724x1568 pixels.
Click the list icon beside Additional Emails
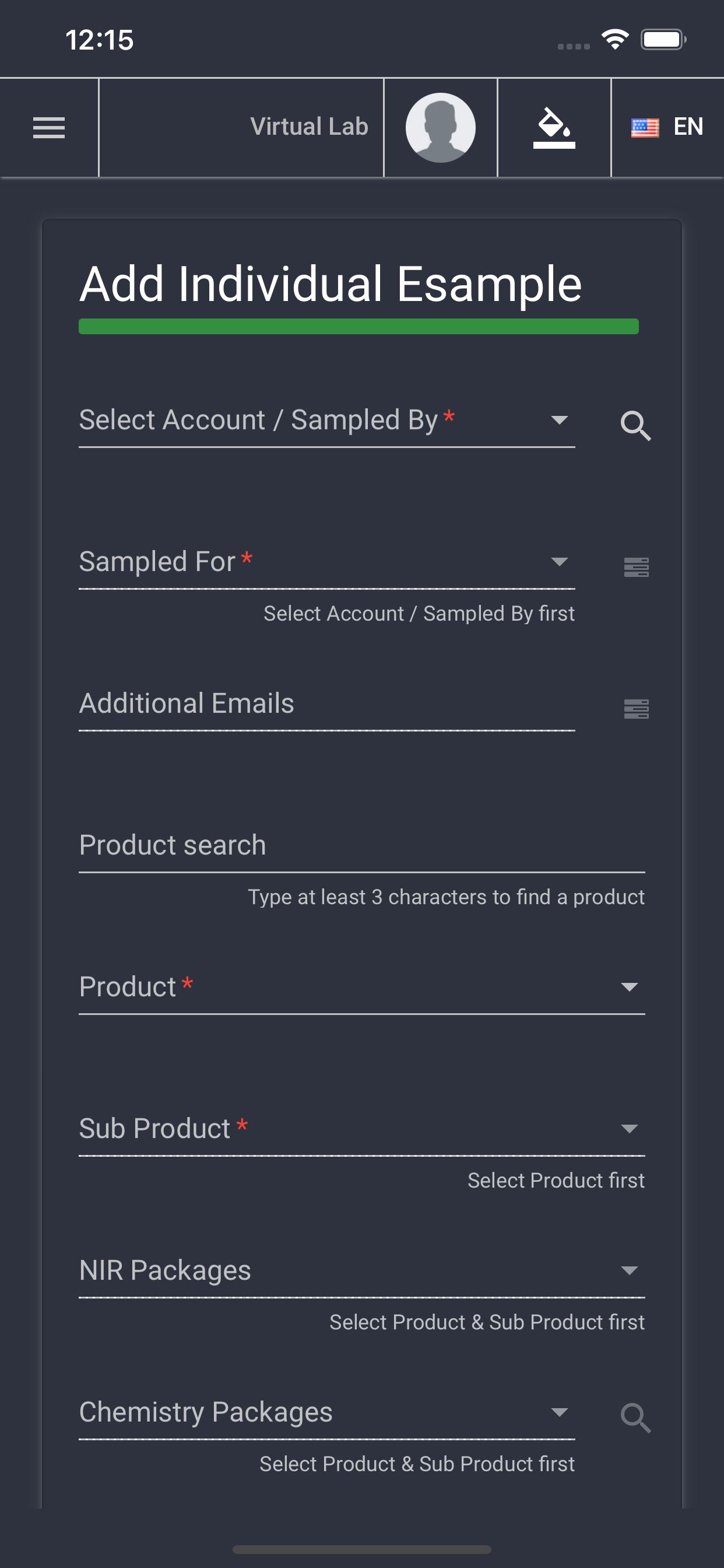(x=637, y=709)
